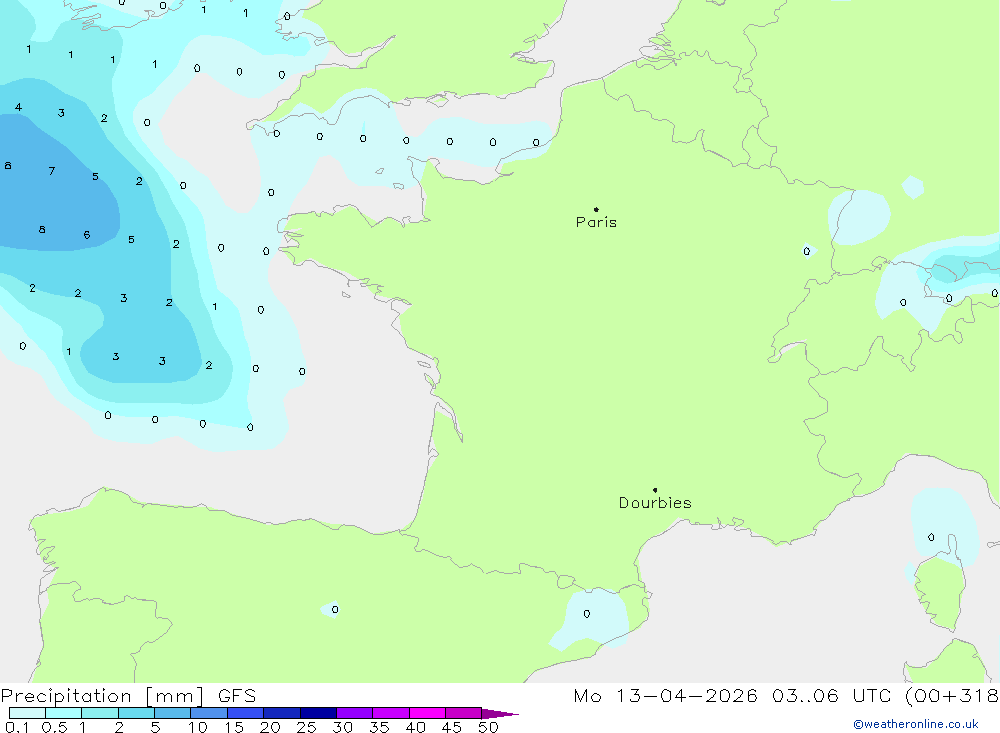Click the legend scale label "10"
Screen dimensions: 1000x733
(x=198, y=727)
